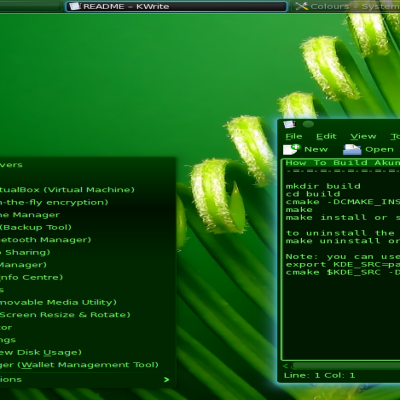The width and height of the screenshot is (400, 400).
Task: Click the 'Note: you can use' line
Action: click(343, 256)
